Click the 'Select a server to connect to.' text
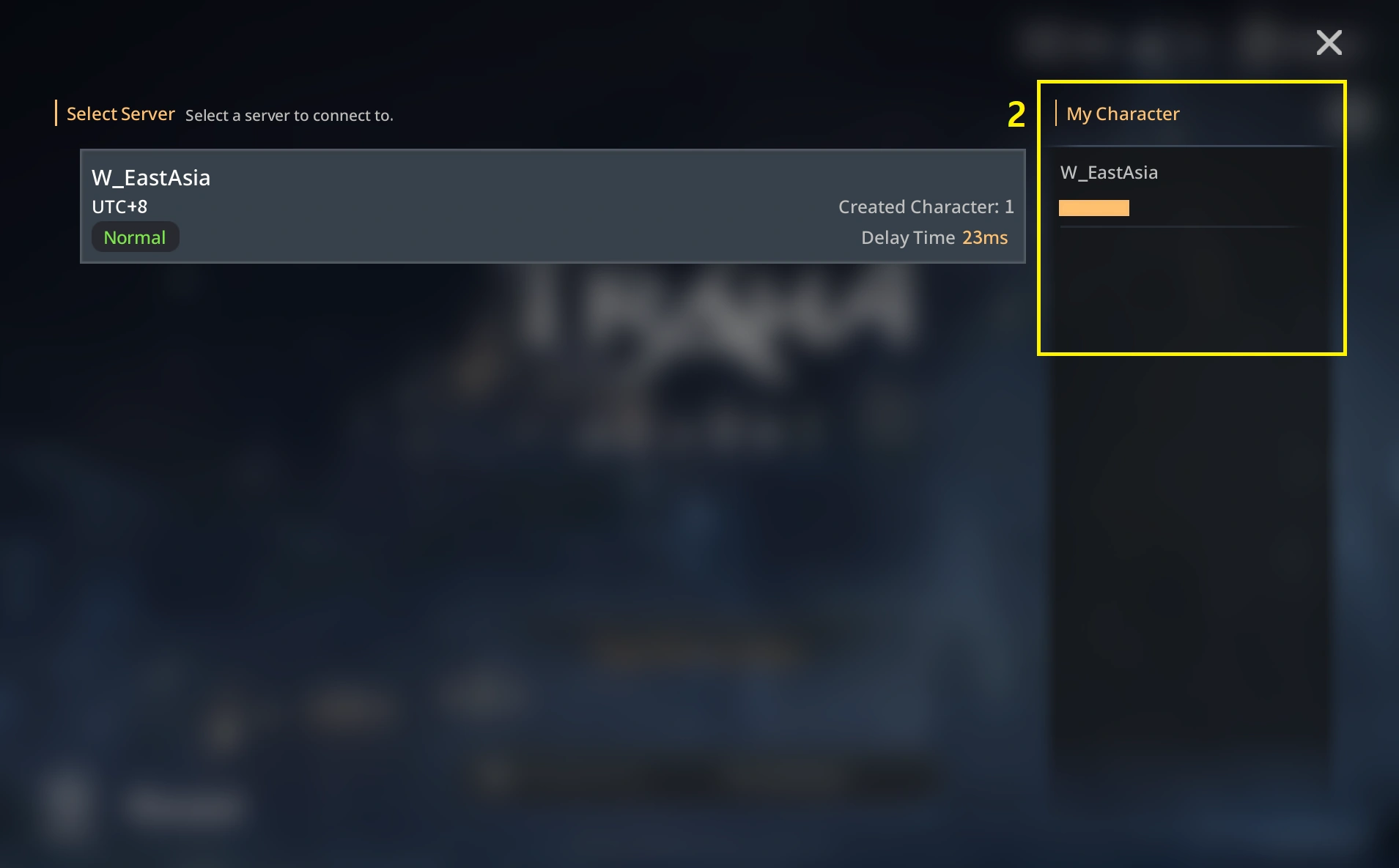This screenshot has width=1399, height=868. [289, 115]
